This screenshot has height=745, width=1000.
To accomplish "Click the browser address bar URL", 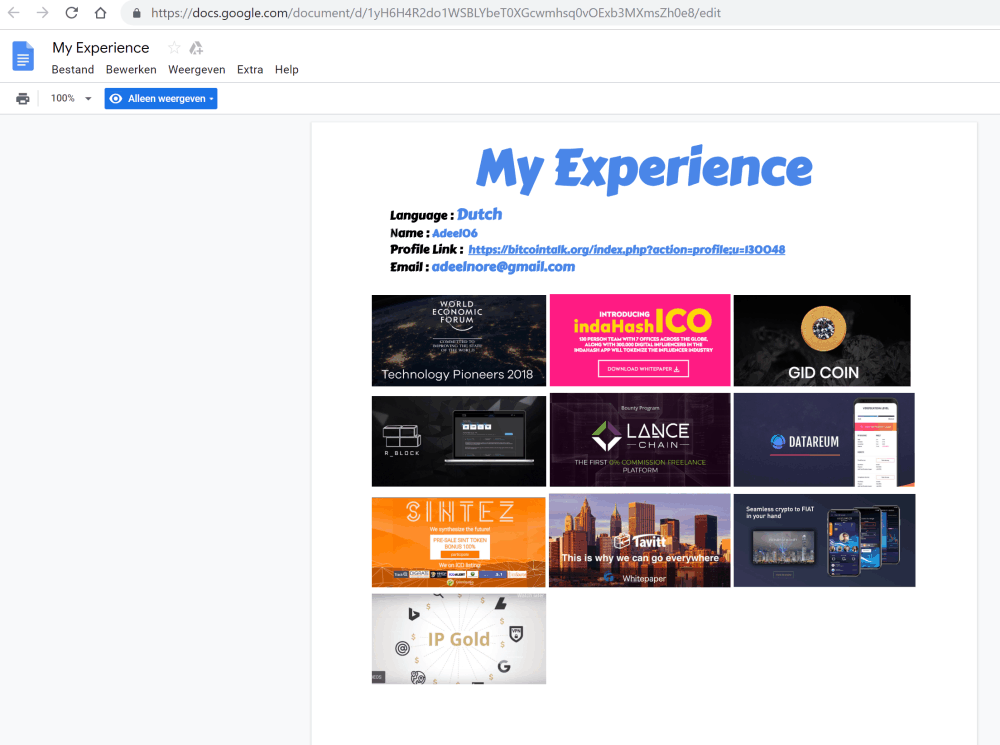I will (x=436, y=13).
